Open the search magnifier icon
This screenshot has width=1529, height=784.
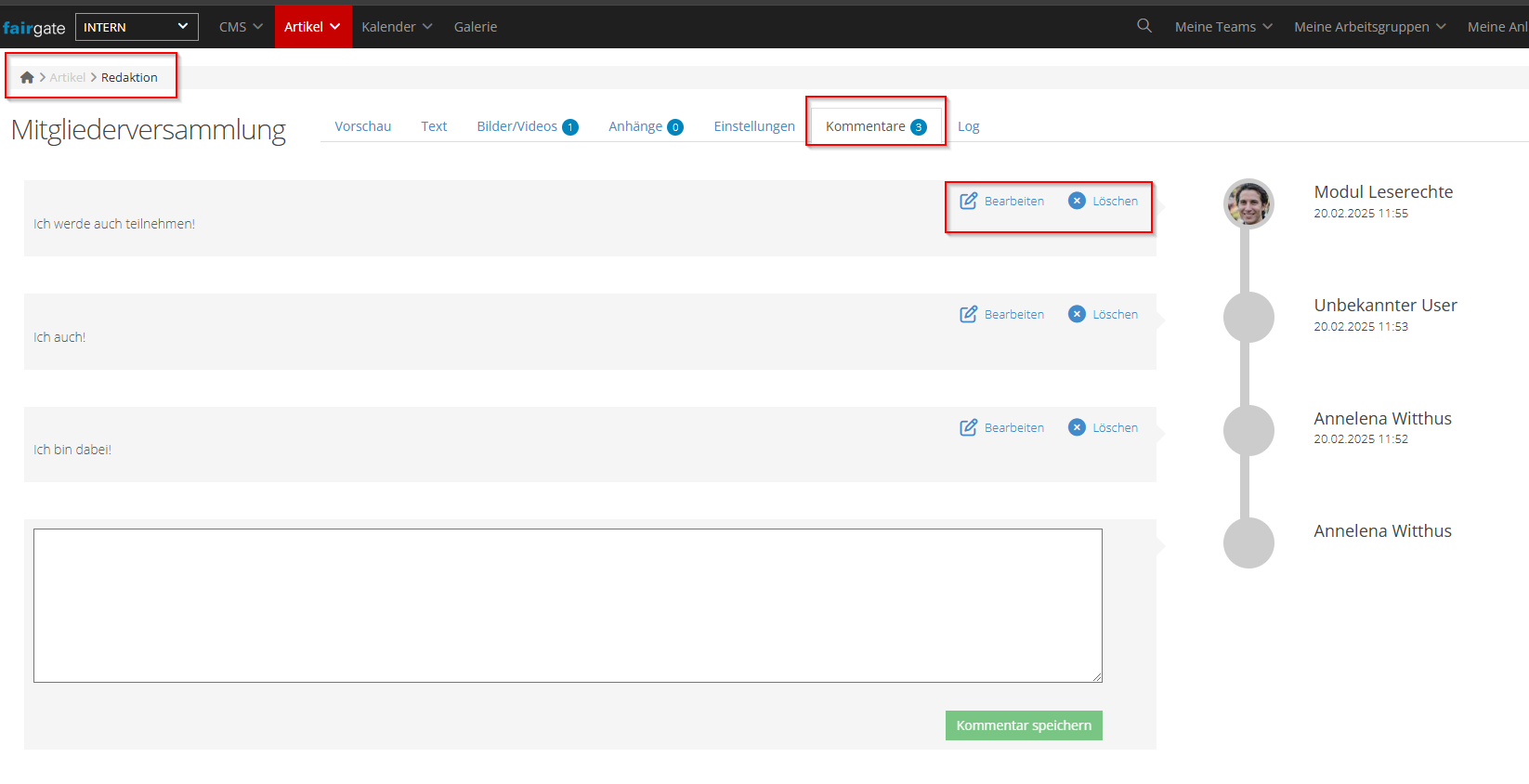coord(1144,26)
